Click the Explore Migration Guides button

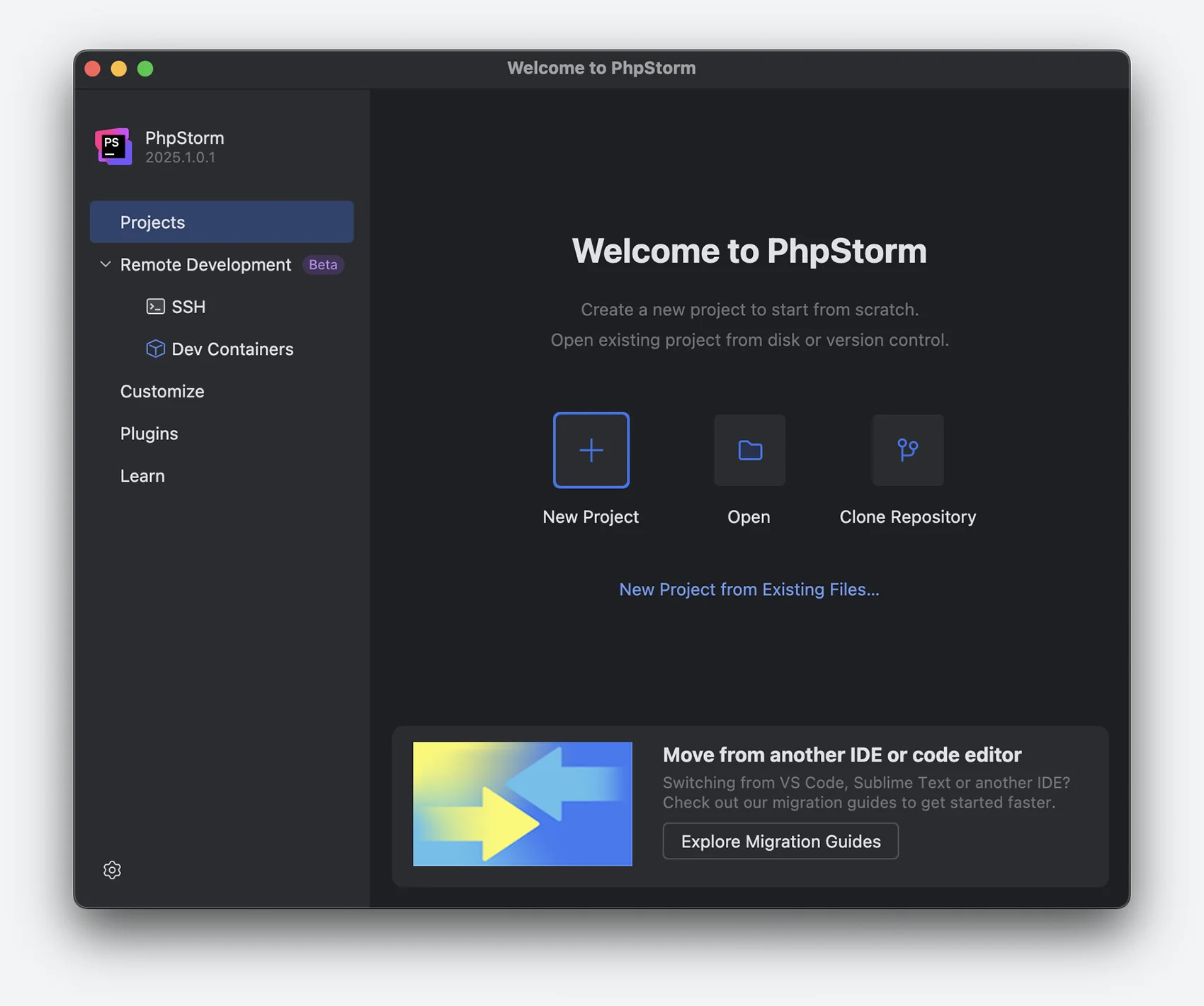click(780, 841)
